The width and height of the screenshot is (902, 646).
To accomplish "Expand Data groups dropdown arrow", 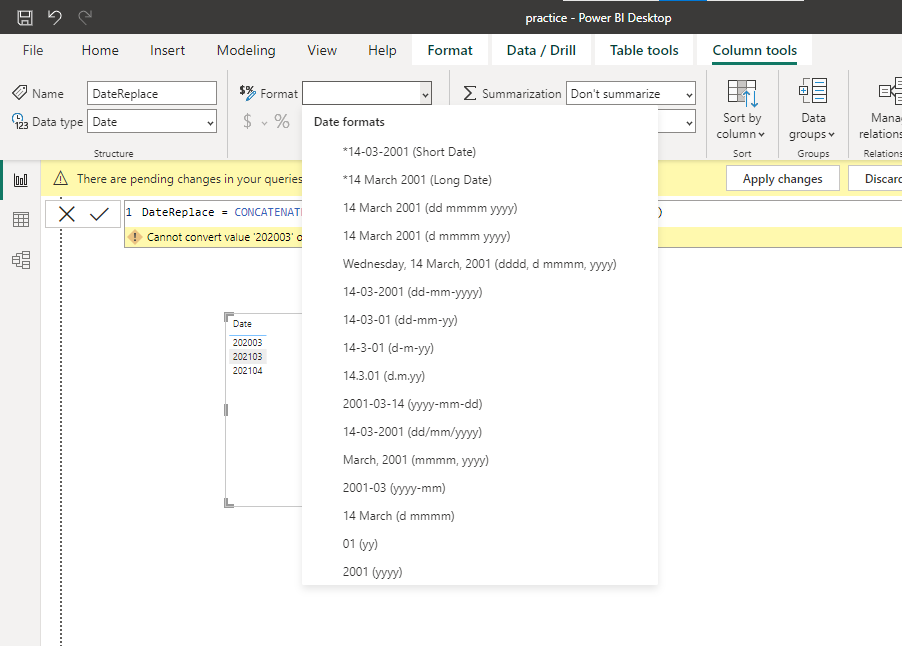I will [831, 135].
